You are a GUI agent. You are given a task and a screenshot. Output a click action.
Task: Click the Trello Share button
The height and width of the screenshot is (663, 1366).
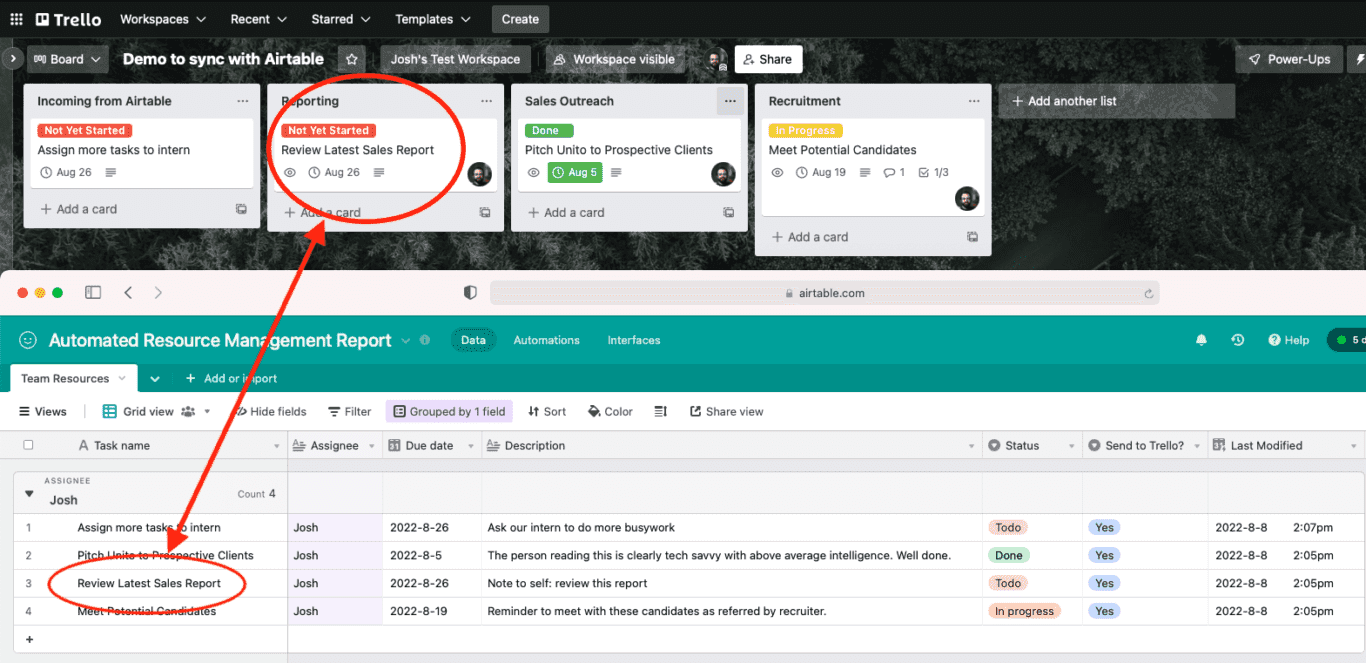tap(768, 59)
